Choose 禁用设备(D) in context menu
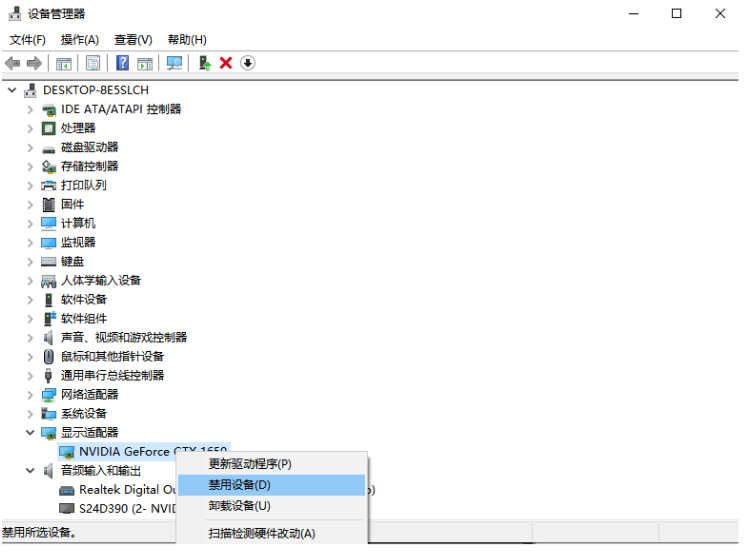Viewport: 745px width, 560px height. [x=239, y=485]
